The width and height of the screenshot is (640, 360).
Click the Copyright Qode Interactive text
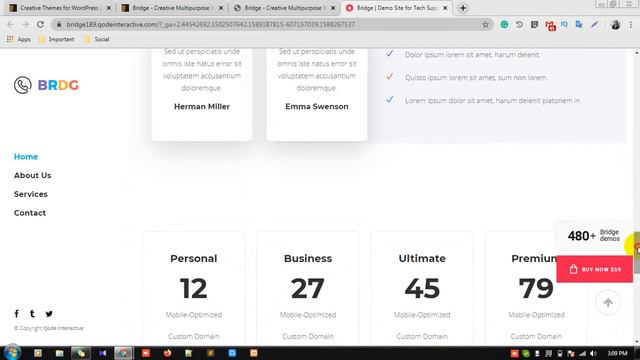click(x=49, y=328)
